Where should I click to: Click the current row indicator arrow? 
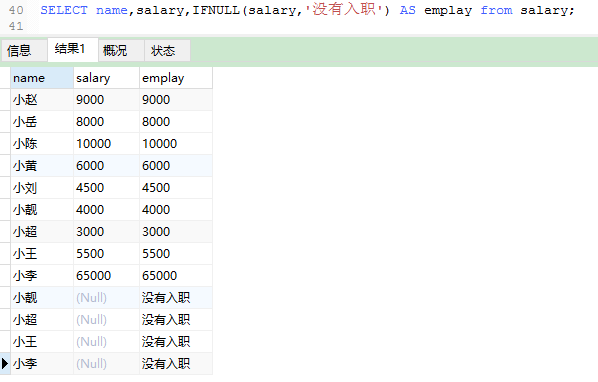(5, 364)
